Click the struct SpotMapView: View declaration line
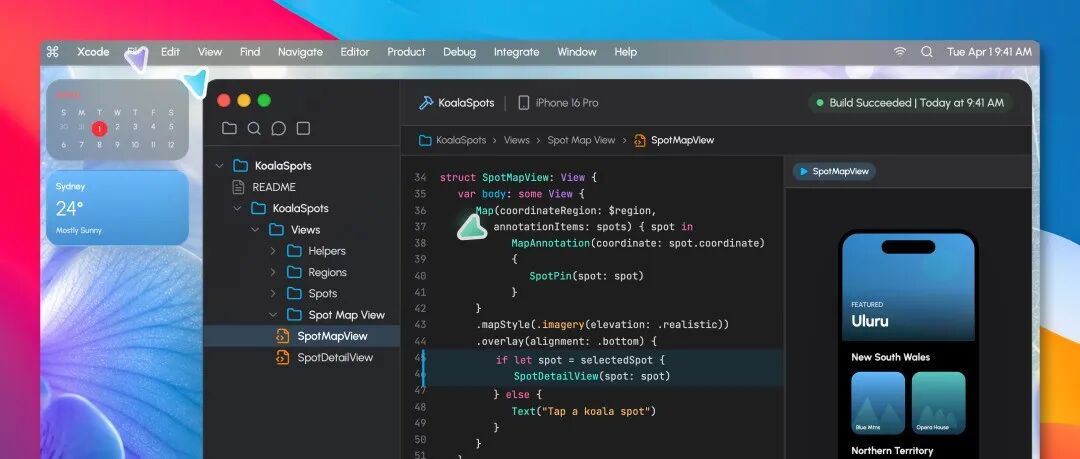The image size is (1080, 459). click(518, 177)
